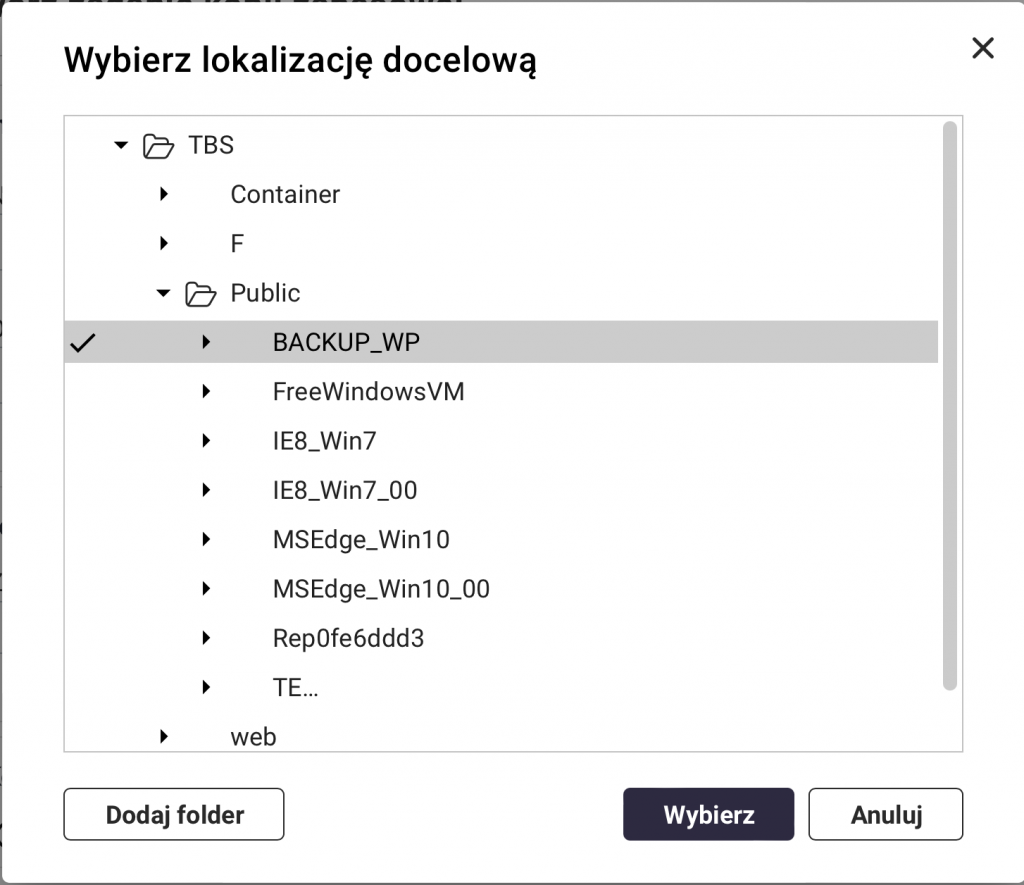
Task: Expand the BACKUP_WP folder arrow
Action: [x=206, y=343]
